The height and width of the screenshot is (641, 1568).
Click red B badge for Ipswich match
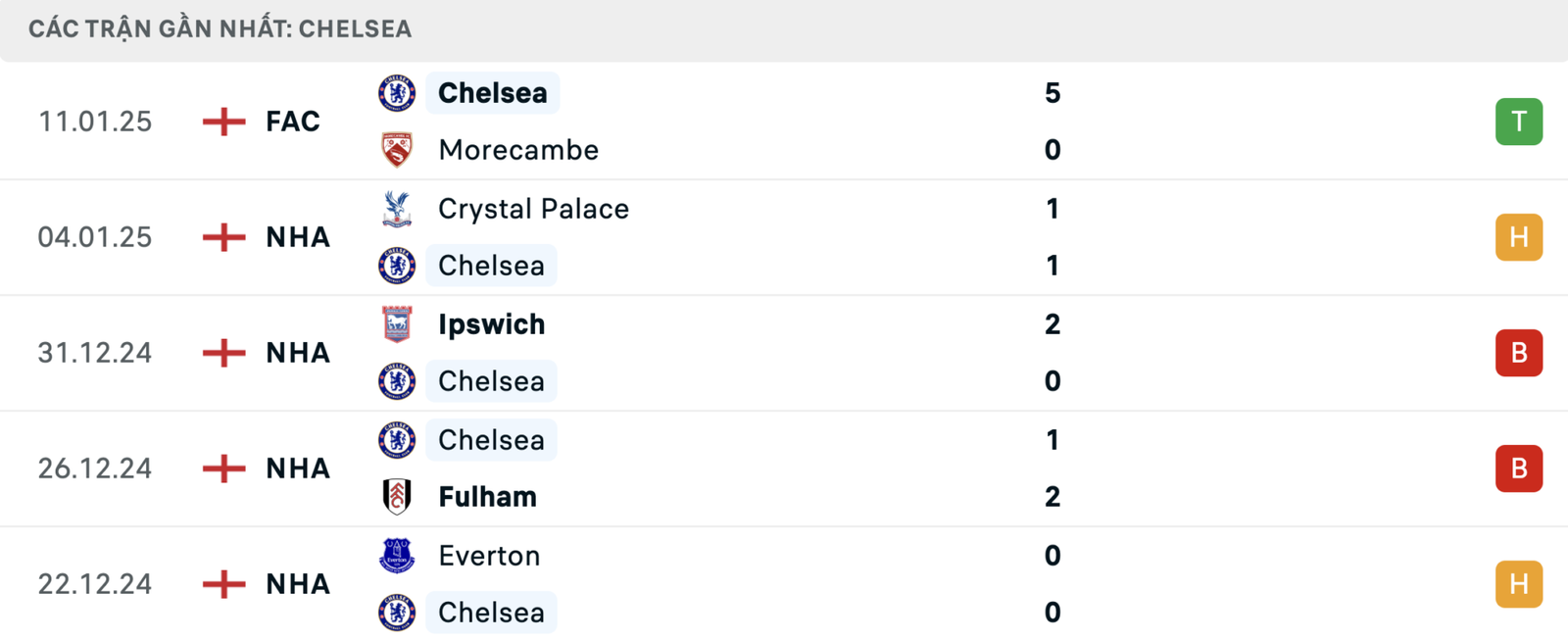pyautogui.click(x=1518, y=353)
